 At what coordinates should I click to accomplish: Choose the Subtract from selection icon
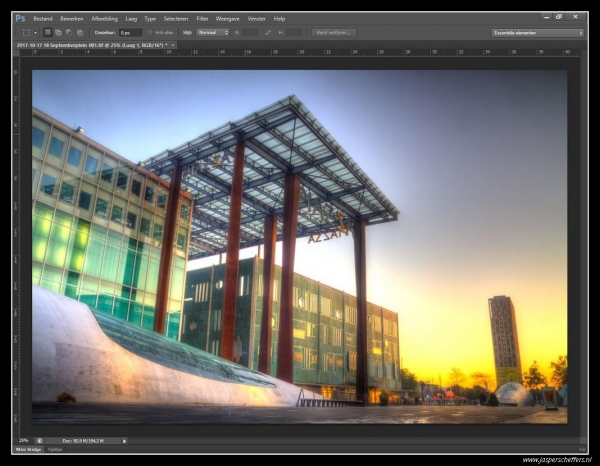coord(69,32)
